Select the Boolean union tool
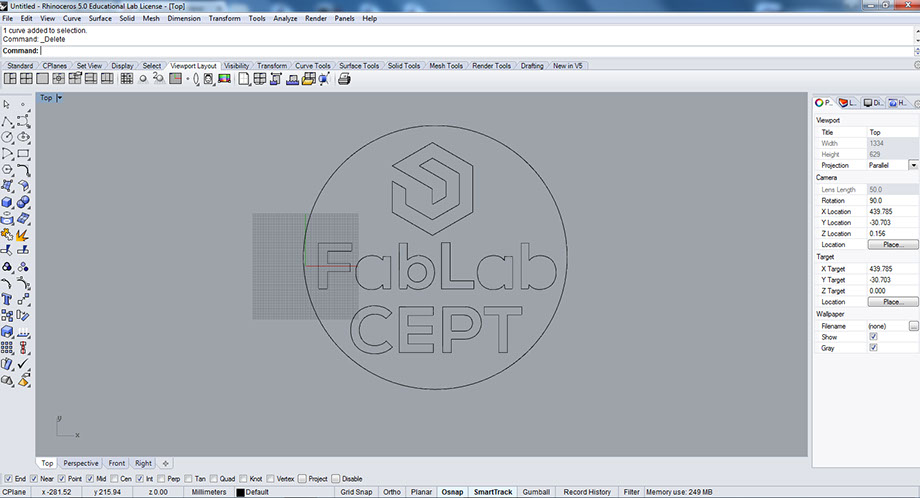920x498 pixels. pos(23,202)
